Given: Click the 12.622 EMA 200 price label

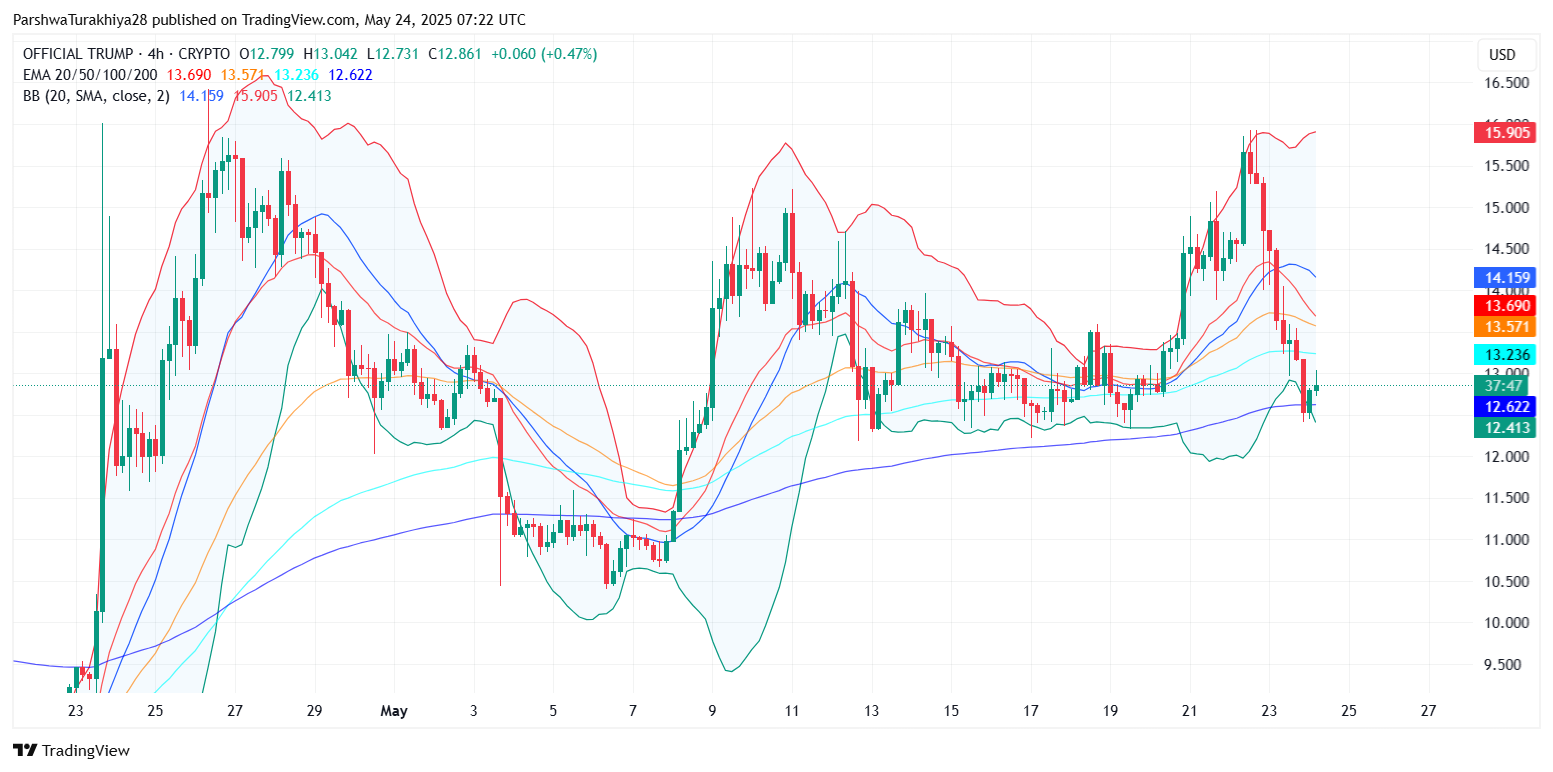Looking at the screenshot, I should (1503, 406).
